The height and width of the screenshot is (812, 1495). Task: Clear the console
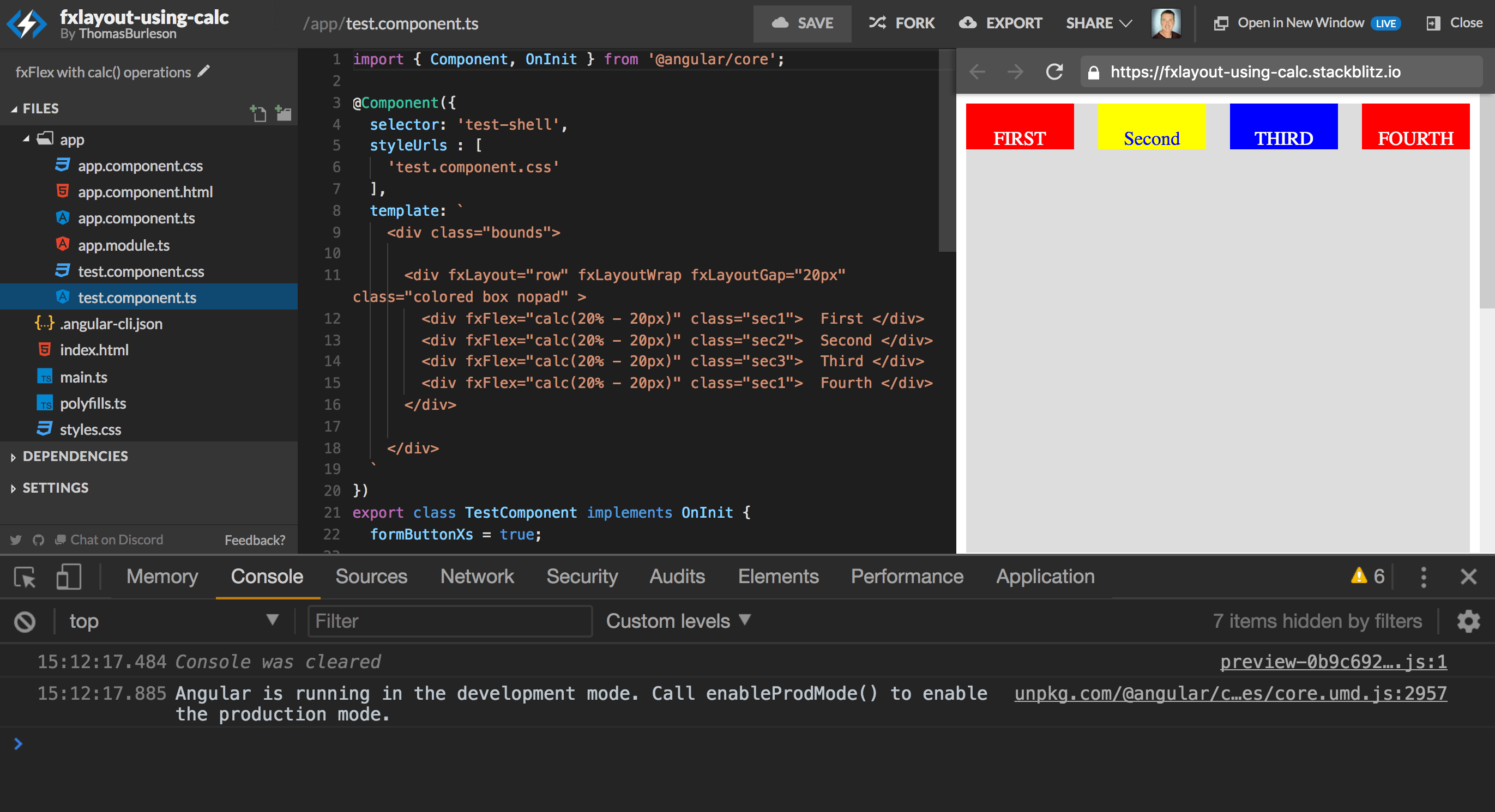25,622
